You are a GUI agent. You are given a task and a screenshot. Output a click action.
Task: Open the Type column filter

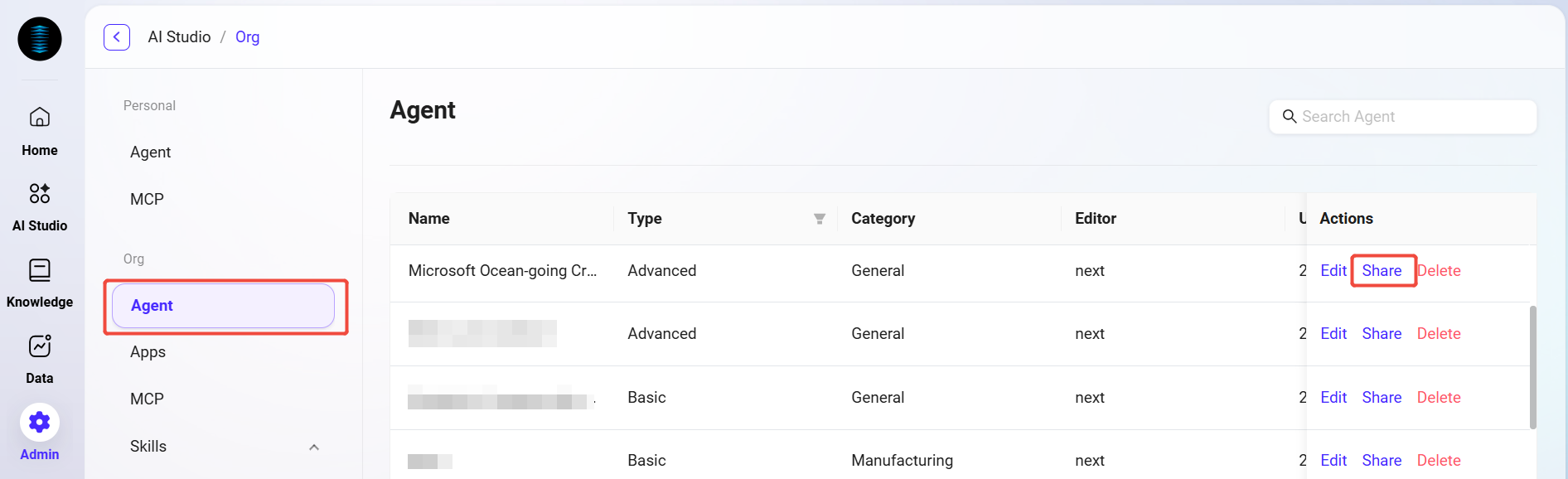(819, 219)
